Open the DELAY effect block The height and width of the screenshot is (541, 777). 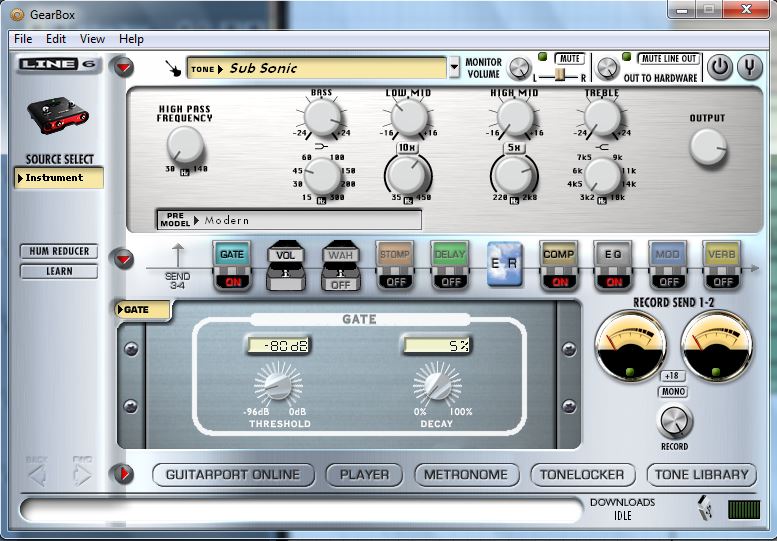point(449,254)
